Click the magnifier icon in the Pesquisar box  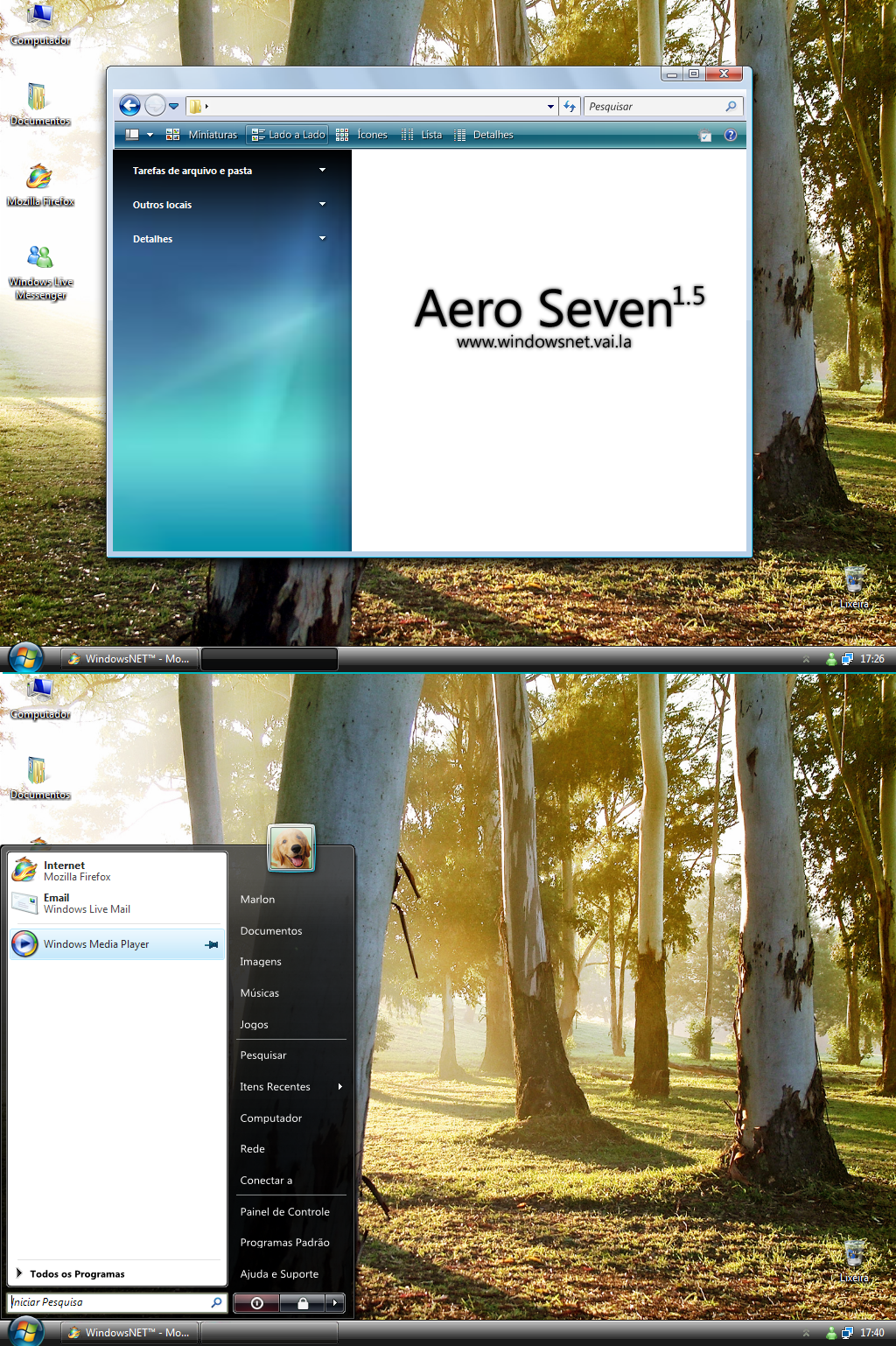coord(731,107)
